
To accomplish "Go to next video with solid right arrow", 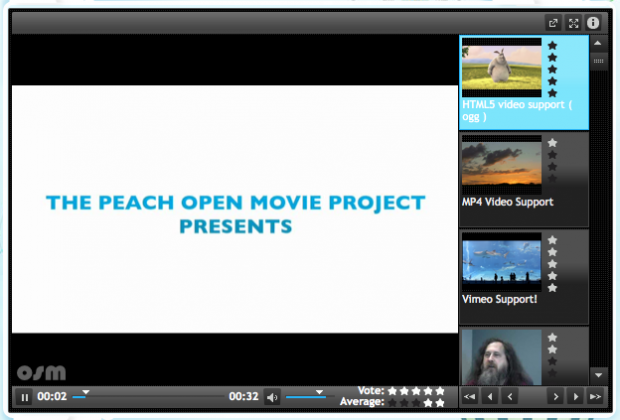I will 576,396.
